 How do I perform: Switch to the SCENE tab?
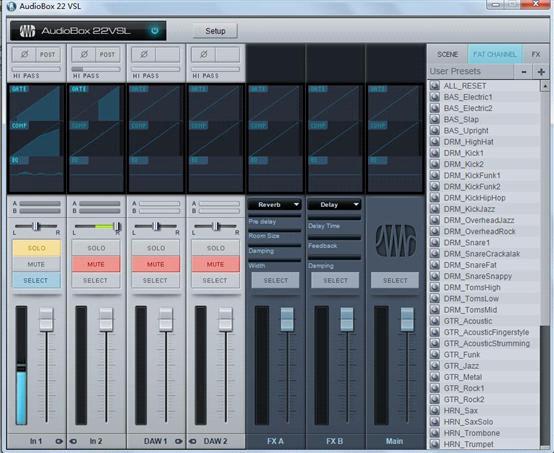click(447, 54)
